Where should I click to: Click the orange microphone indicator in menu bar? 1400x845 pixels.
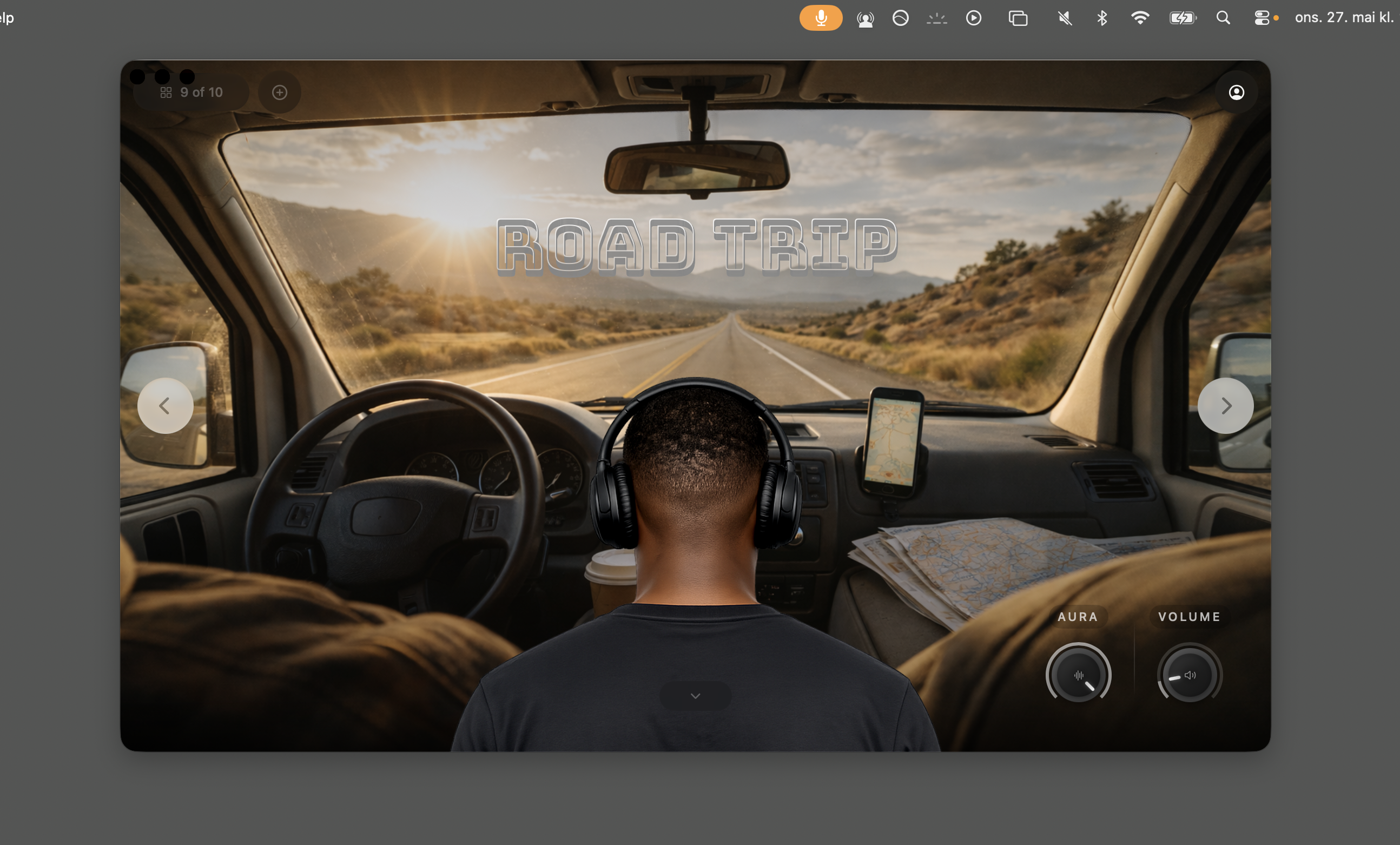tap(821, 18)
